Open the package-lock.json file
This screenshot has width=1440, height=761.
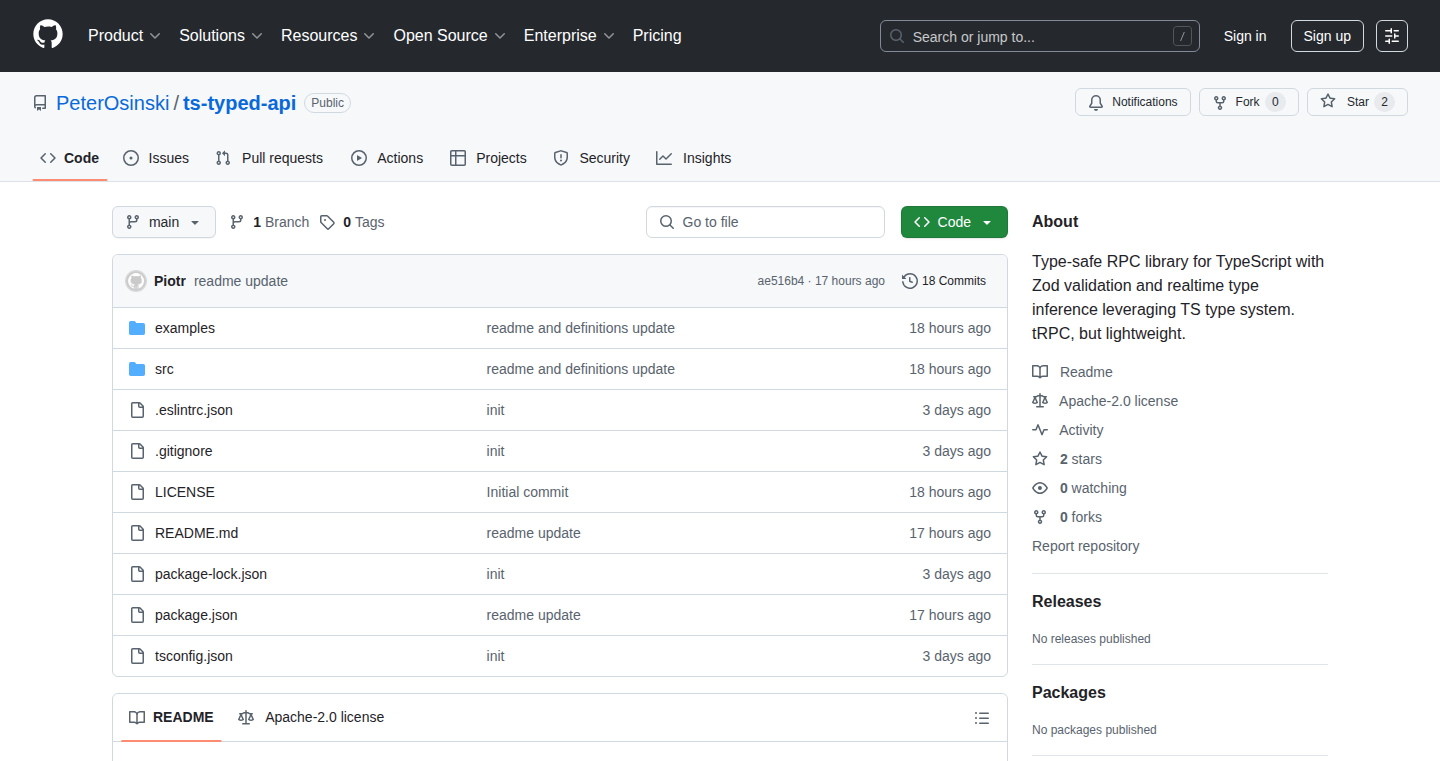(x=211, y=574)
